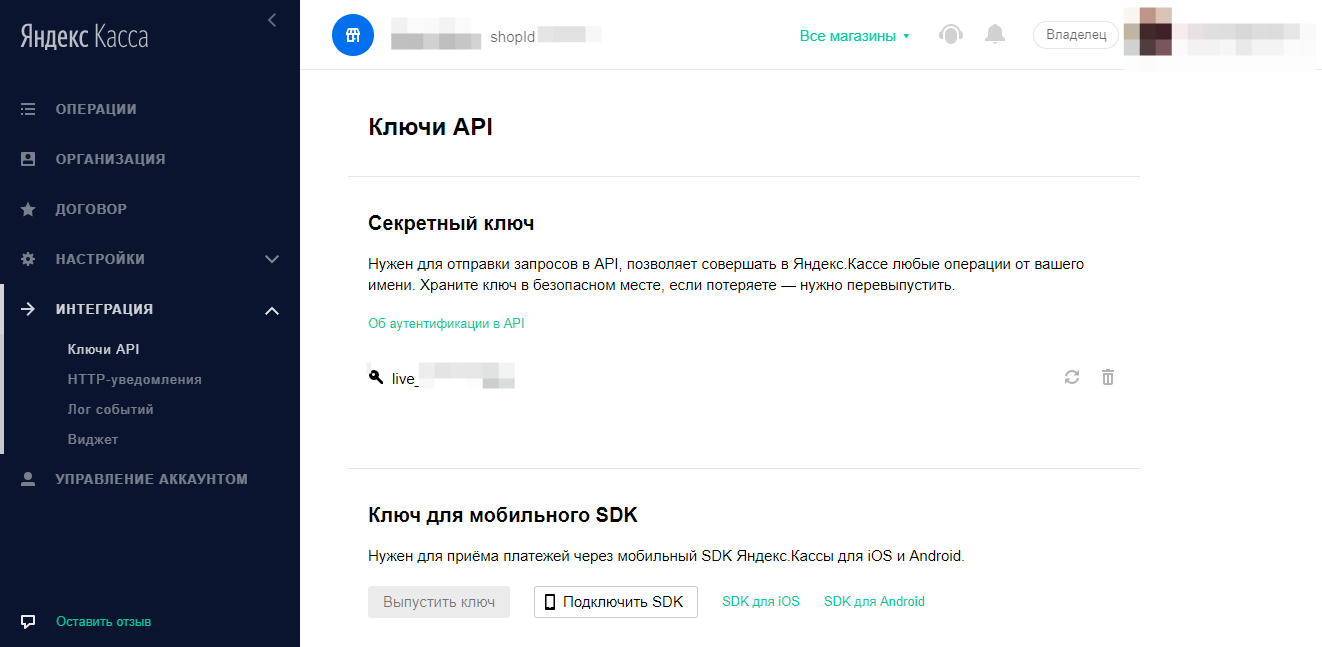Click the Владелец role badge
Viewport: 1322px width, 647px height.
(1076, 35)
